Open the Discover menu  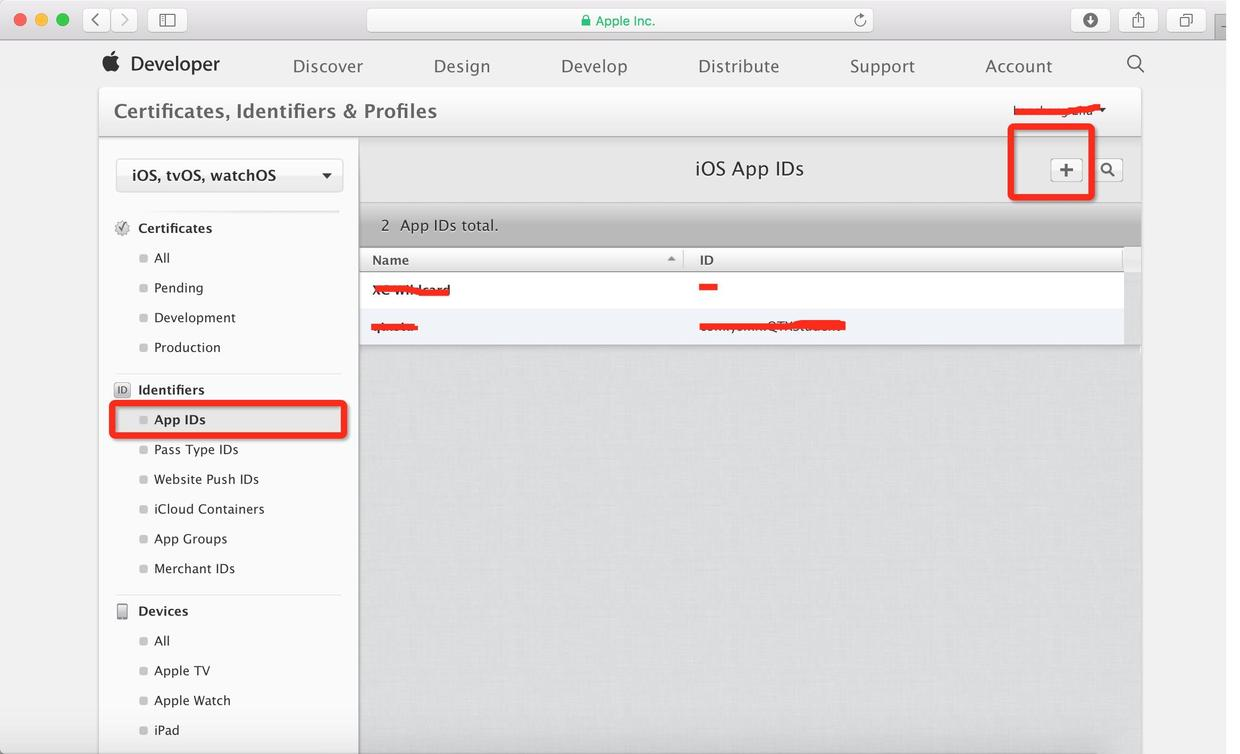[328, 66]
